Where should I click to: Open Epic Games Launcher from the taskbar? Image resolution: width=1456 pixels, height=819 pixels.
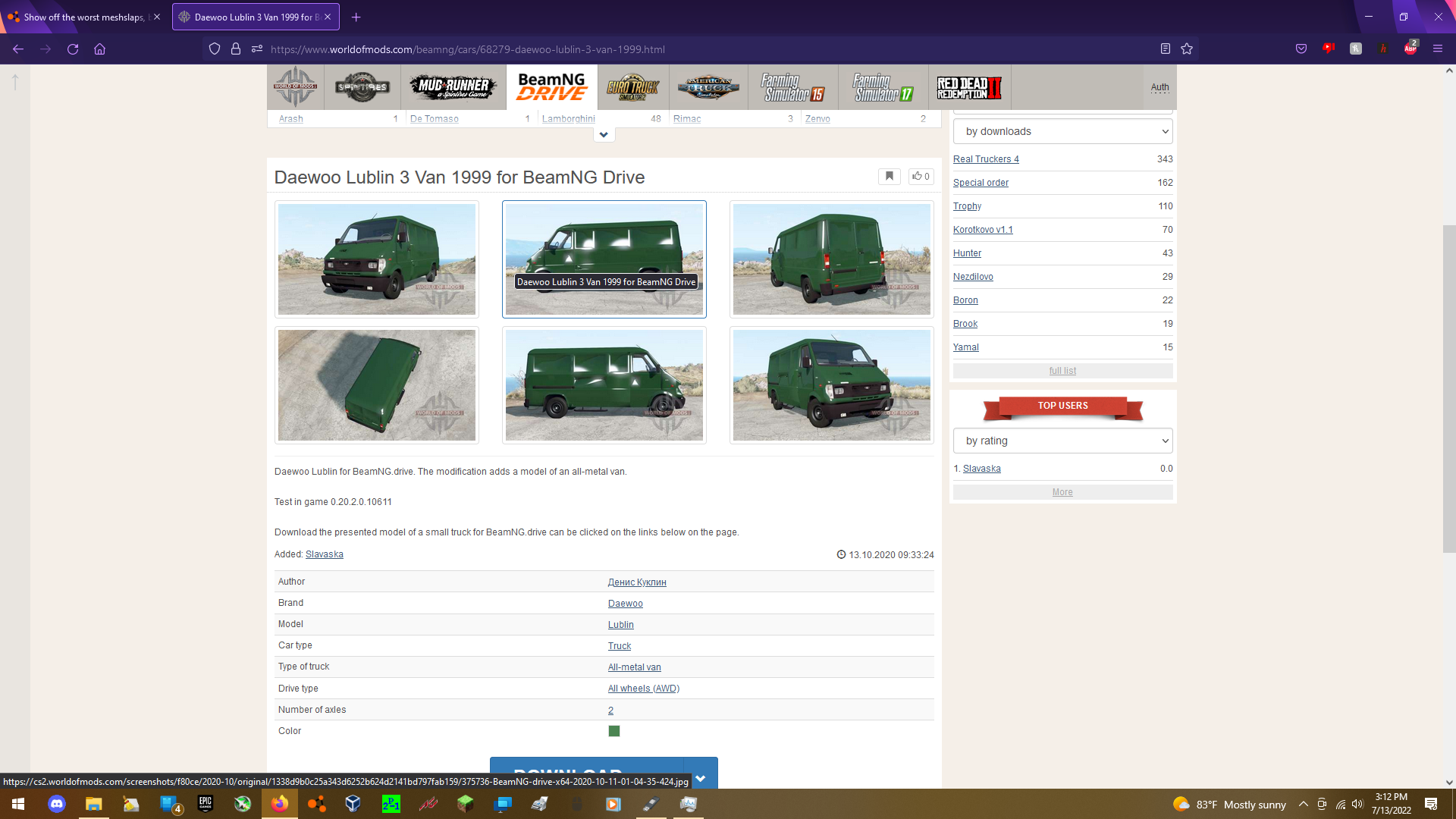[x=206, y=804]
